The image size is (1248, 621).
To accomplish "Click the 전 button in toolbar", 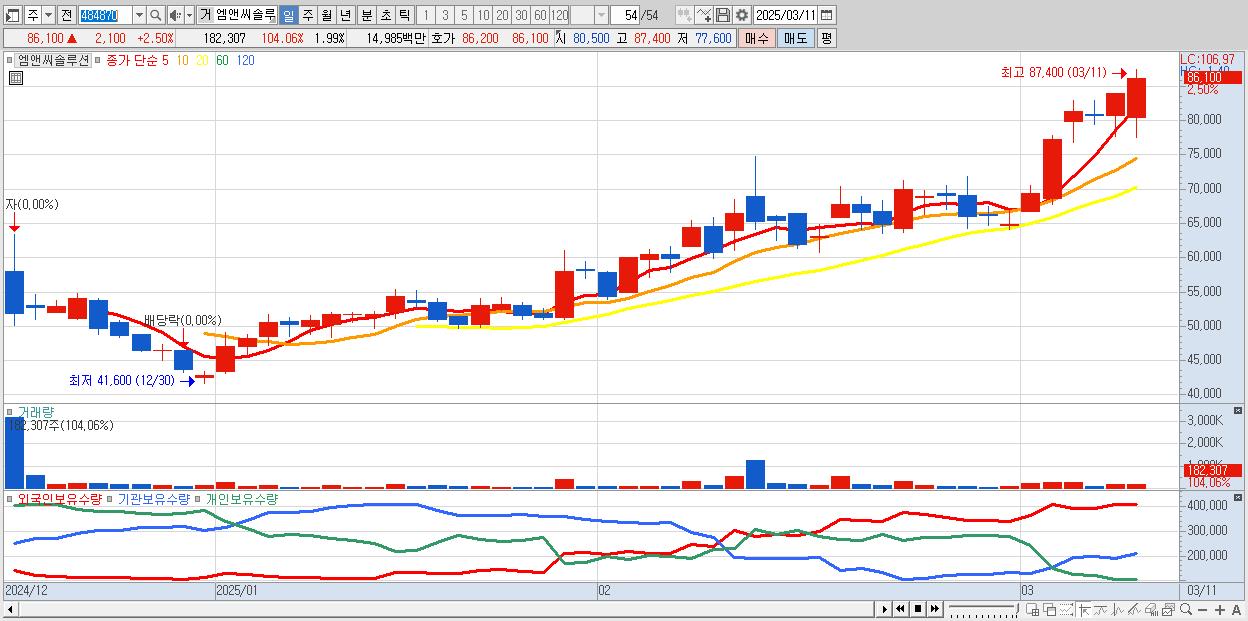I will point(66,15).
